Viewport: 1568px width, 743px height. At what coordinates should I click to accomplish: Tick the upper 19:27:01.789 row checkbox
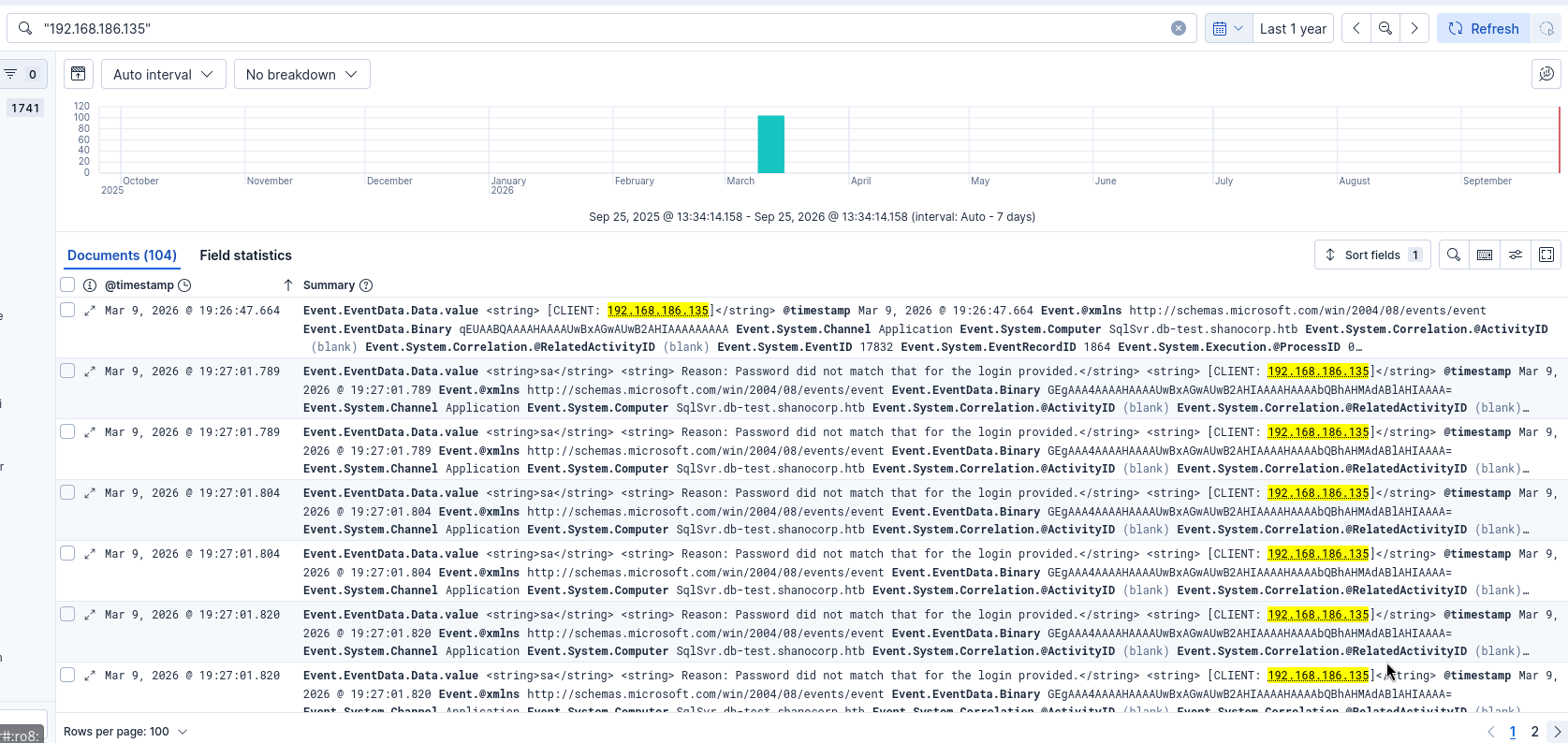(67, 371)
